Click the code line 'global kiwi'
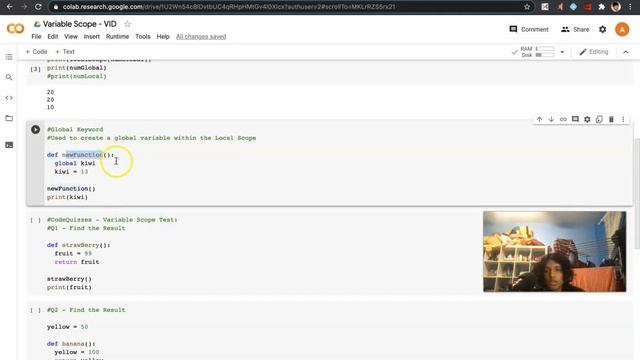The image size is (640, 360). pyautogui.click(x=75, y=163)
